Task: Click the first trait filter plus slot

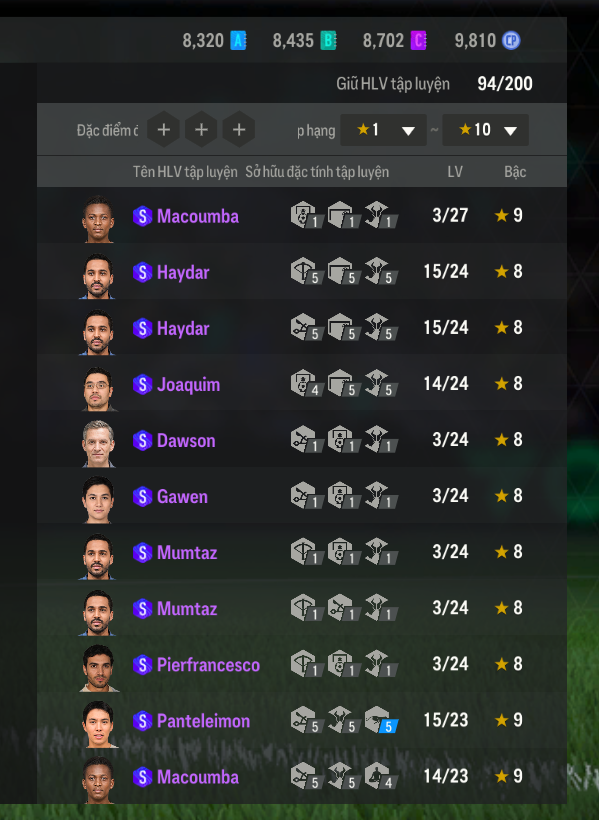Action: point(163,129)
